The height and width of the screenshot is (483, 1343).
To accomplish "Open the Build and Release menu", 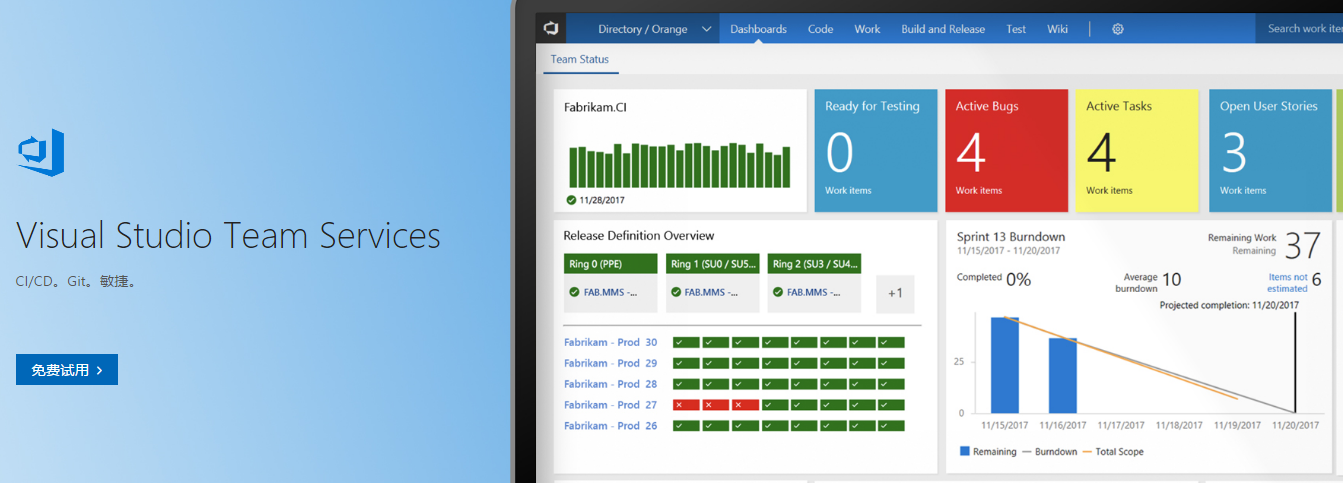I will (x=943, y=29).
